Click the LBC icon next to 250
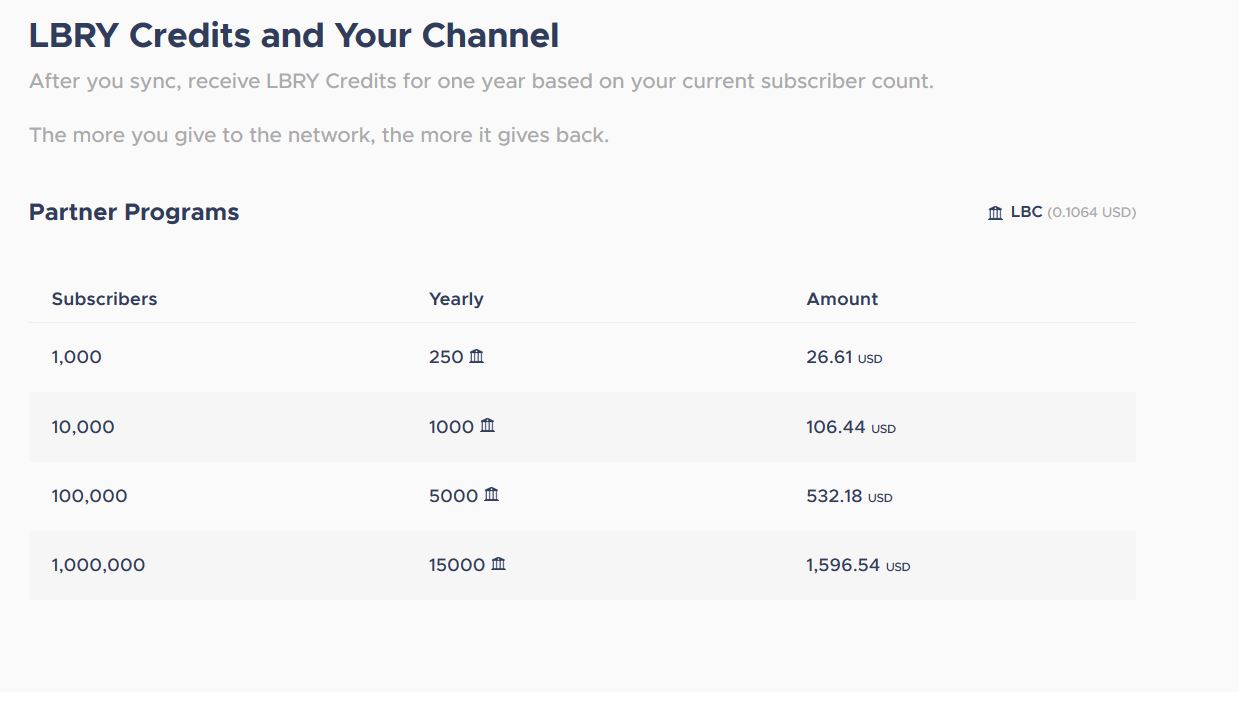This screenshot has width=1239, height=721. pyautogui.click(x=476, y=356)
